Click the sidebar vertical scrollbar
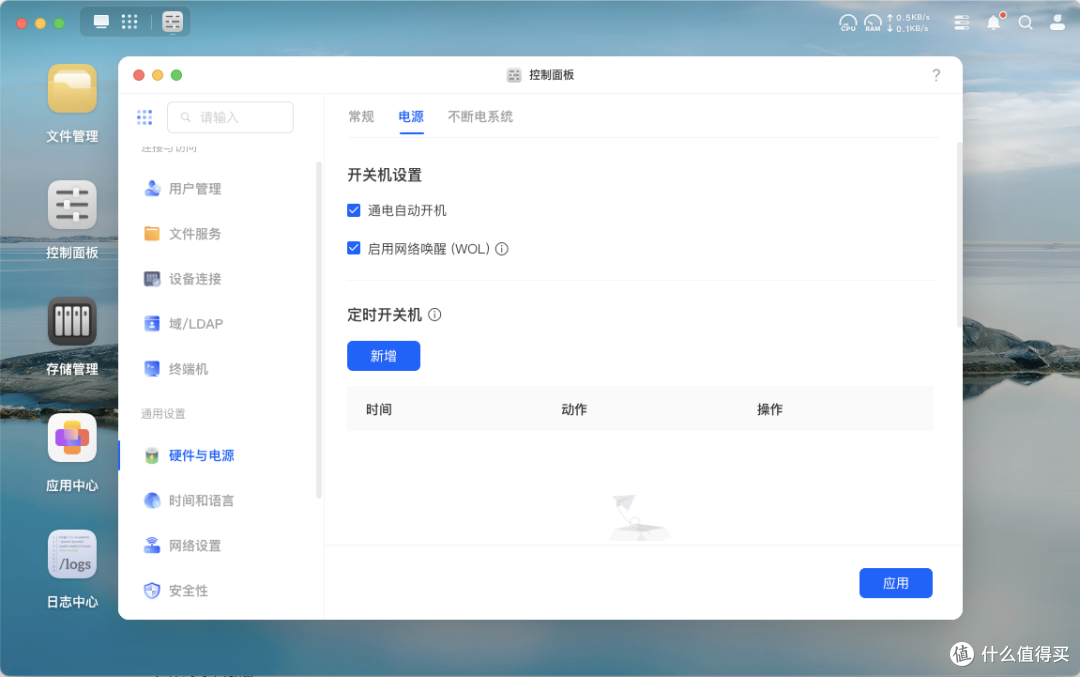The width and height of the screenshot is (1080, 677). coord(318,329)
